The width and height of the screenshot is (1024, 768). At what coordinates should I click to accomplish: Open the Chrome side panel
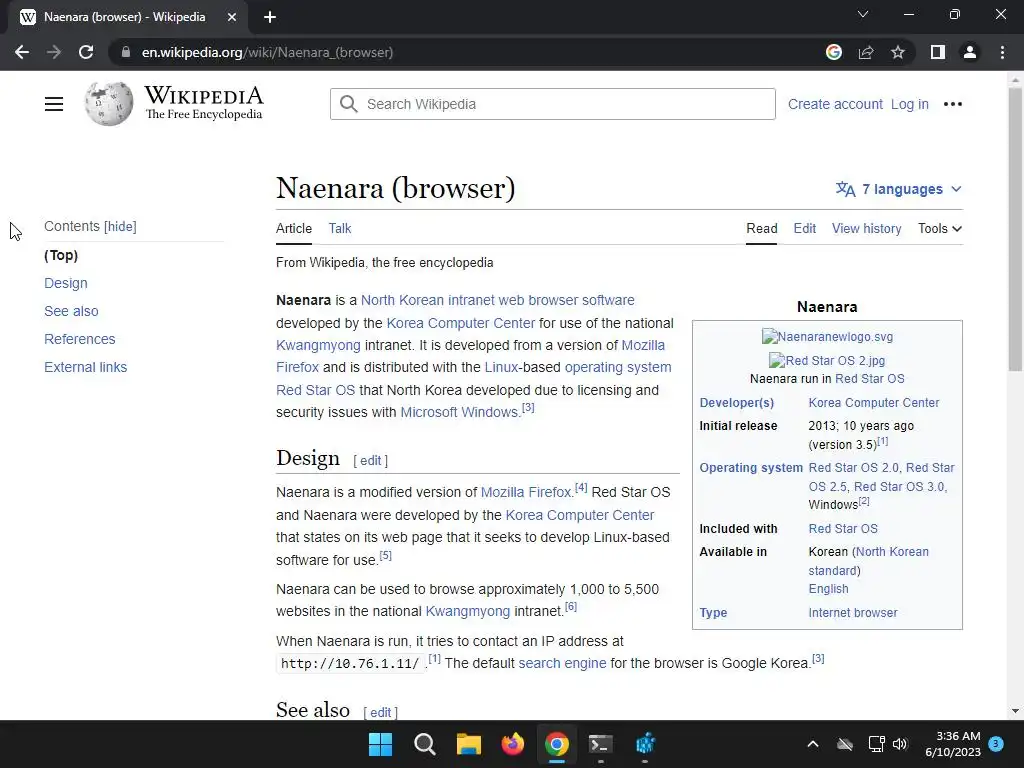tap(938, 52)
